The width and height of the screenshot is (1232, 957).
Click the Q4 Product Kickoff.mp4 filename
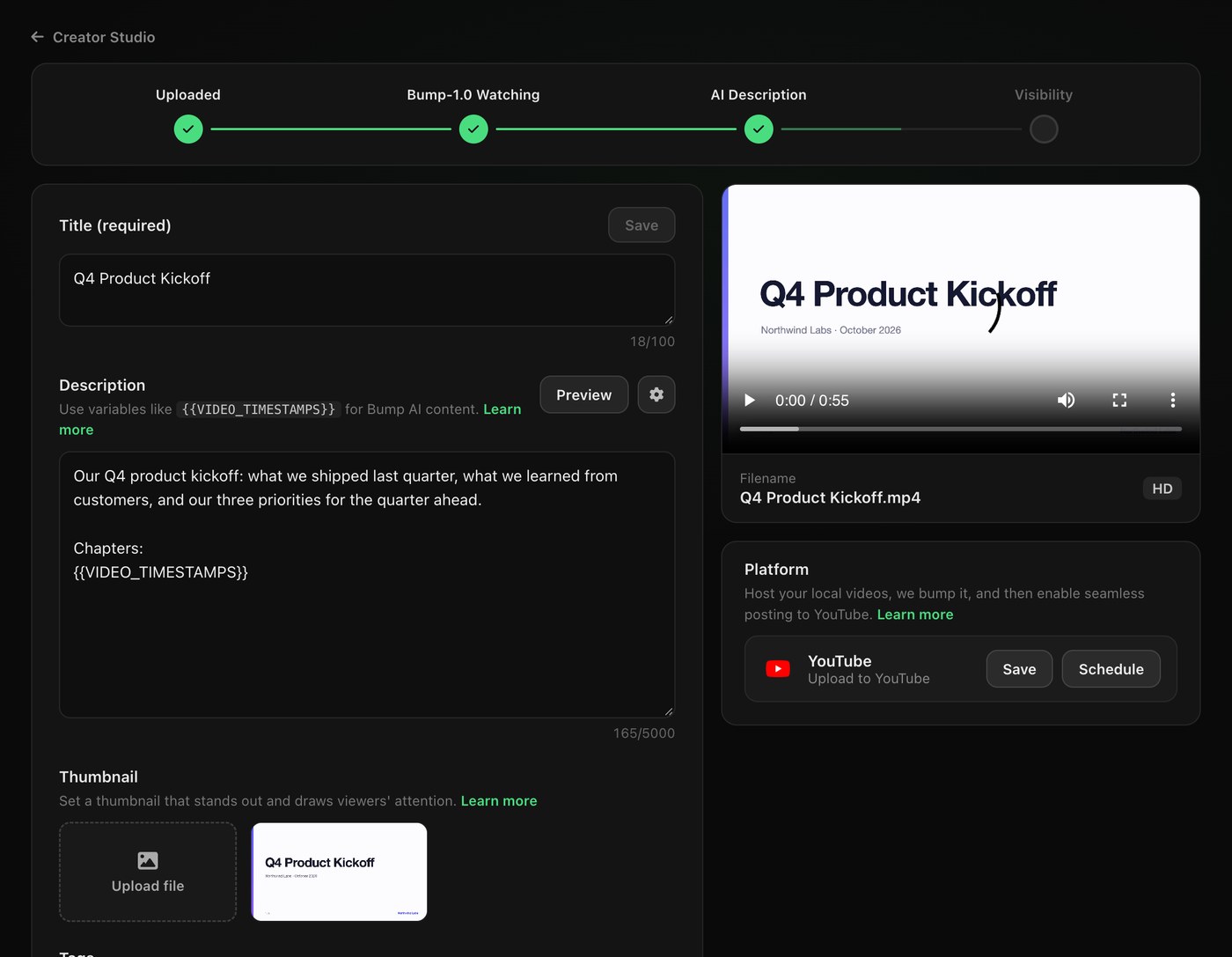[x=830, y=497]
